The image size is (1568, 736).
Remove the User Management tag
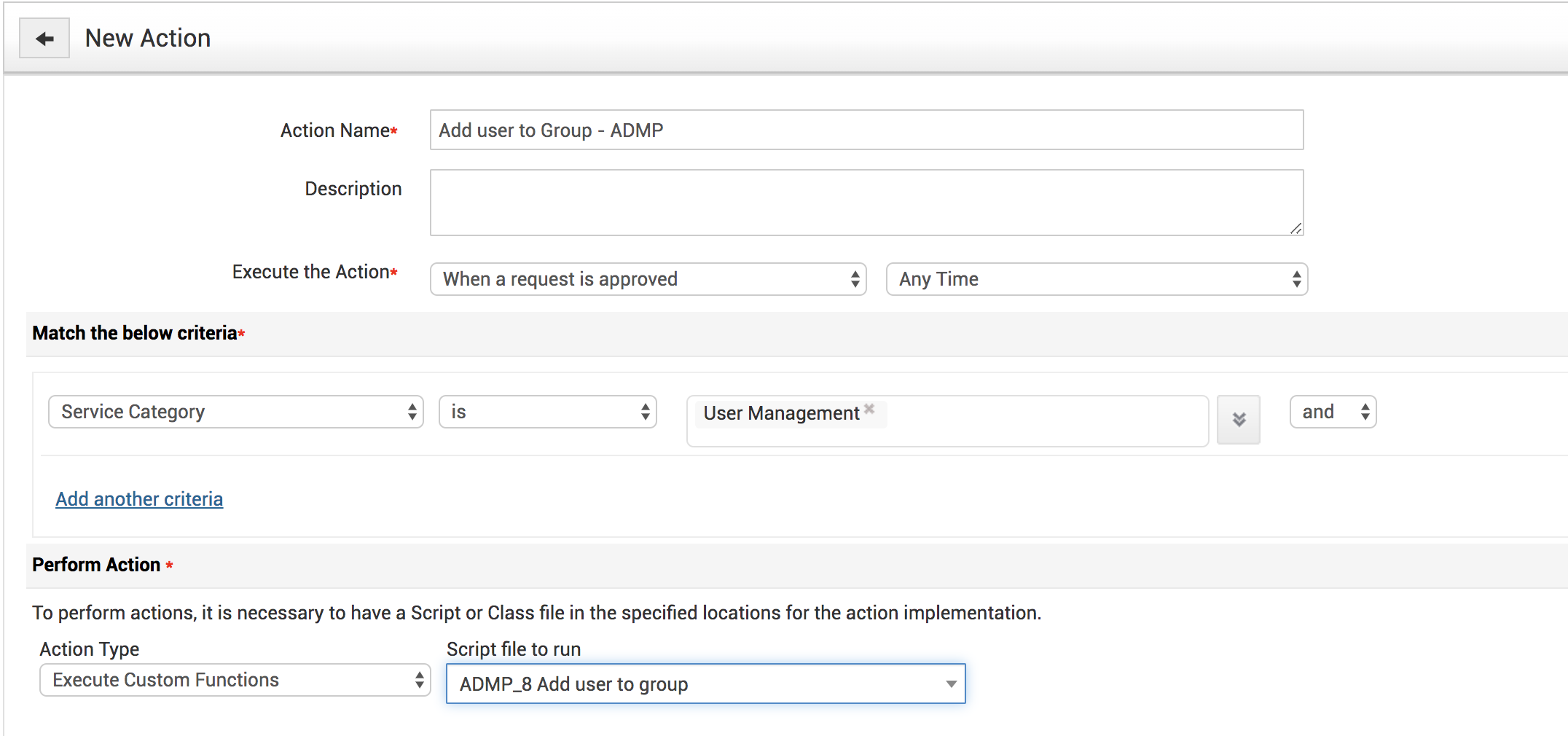coord(869,409)
